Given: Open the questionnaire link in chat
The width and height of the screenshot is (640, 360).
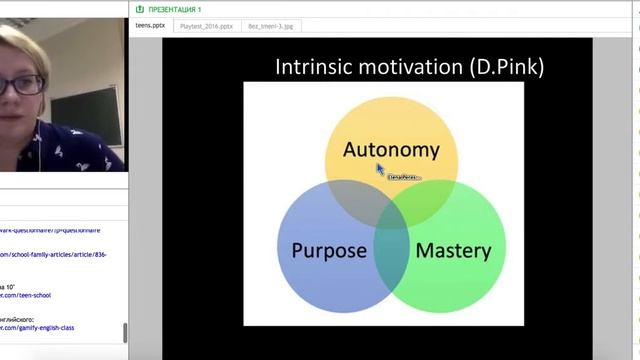Looking at the screenshot, I should [x=50, y=230].
